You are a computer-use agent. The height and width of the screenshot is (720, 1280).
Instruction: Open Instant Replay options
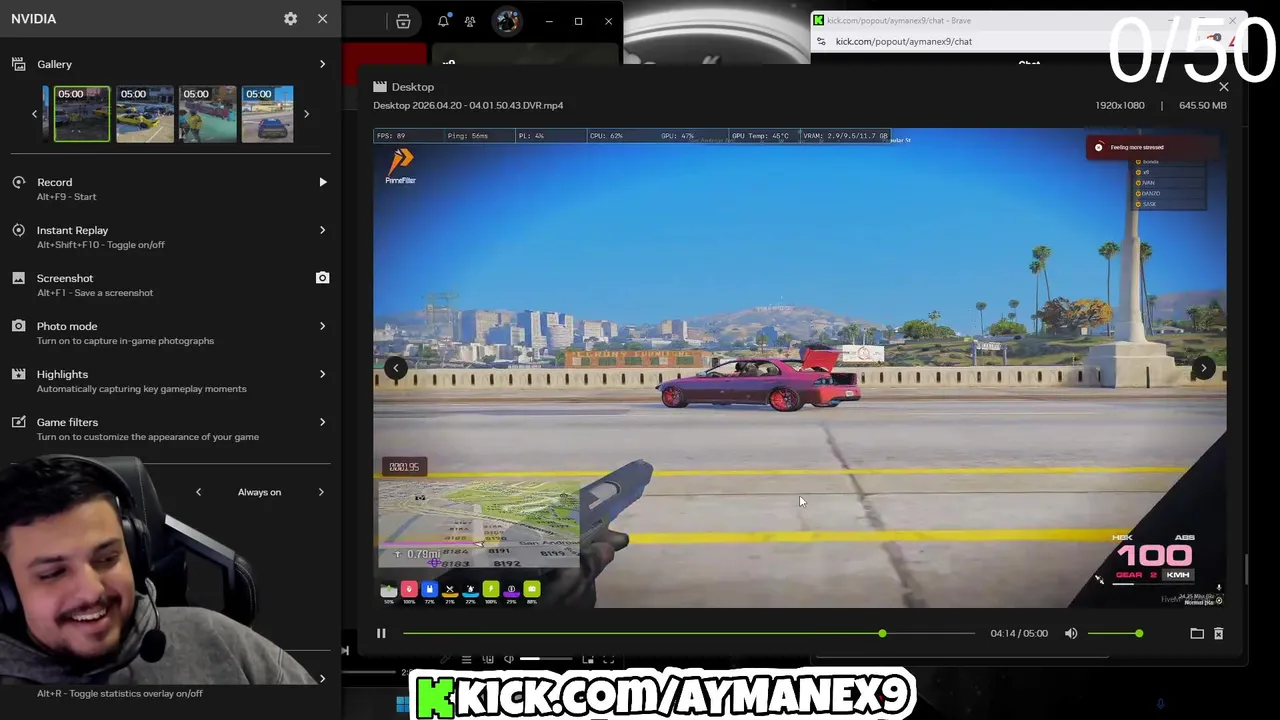(170, 236)
